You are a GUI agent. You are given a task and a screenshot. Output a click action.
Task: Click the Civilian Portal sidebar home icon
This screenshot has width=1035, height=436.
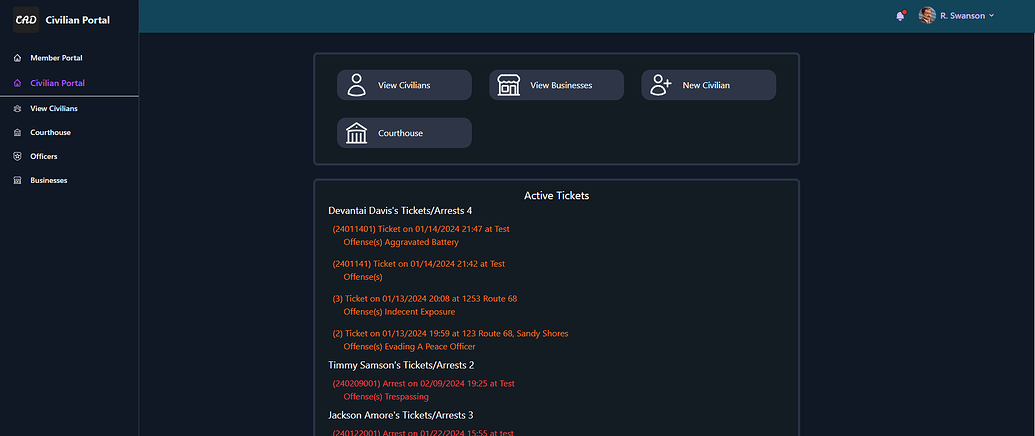click(18, 84)
